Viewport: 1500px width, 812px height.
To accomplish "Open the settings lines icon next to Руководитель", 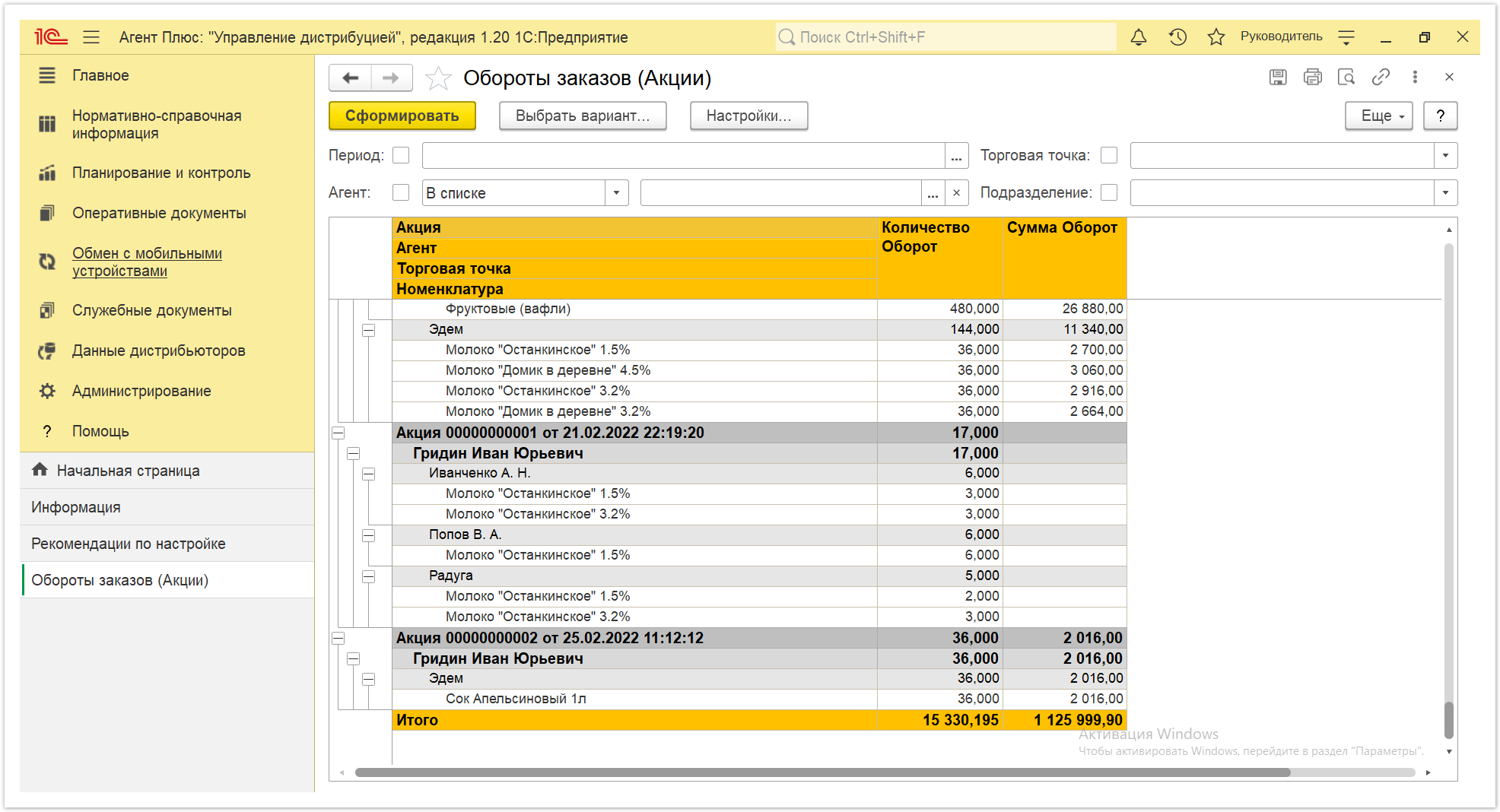I will 1346,36.
